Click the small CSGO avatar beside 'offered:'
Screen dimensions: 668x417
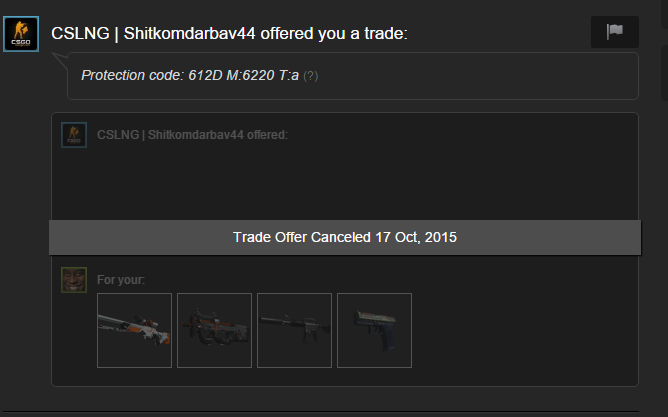[x=74, y=135]
